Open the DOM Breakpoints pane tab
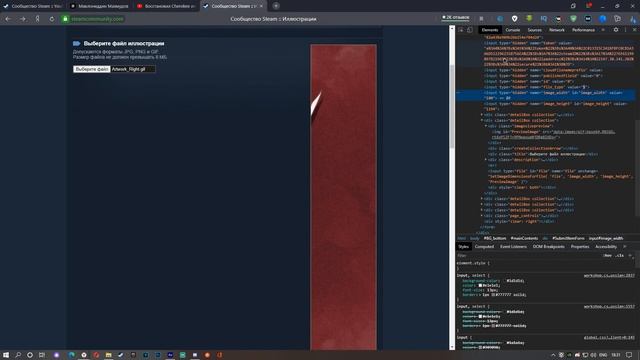 (549, 247)
